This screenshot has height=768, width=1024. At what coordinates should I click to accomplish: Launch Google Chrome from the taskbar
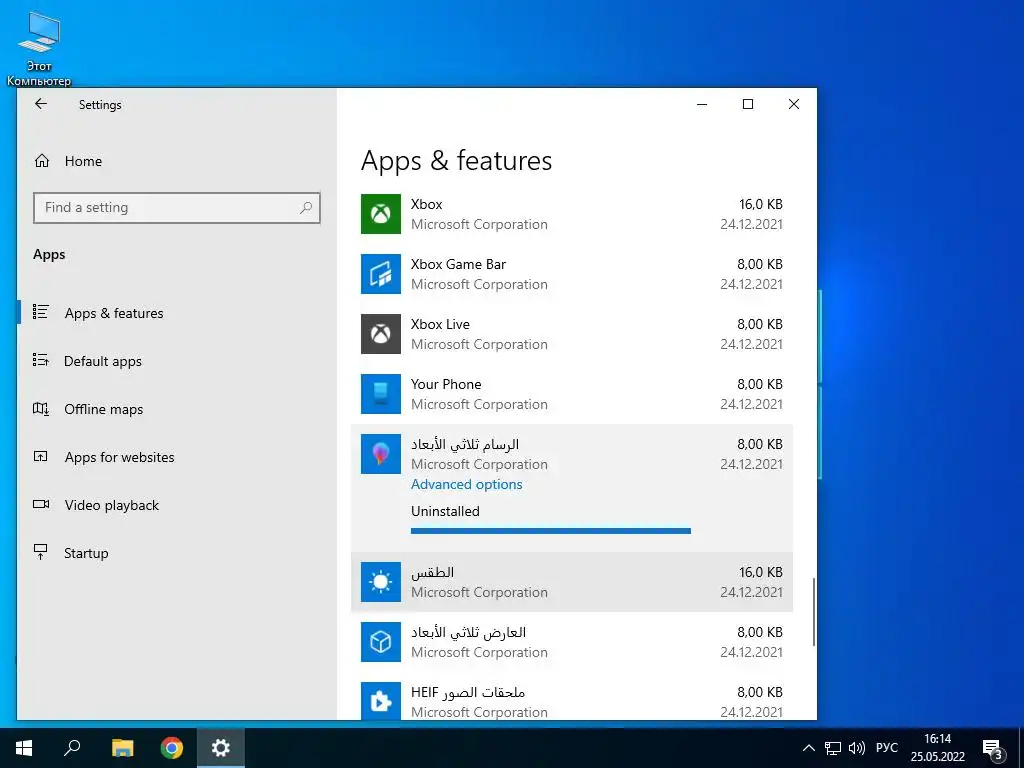(x=172, y=748)
